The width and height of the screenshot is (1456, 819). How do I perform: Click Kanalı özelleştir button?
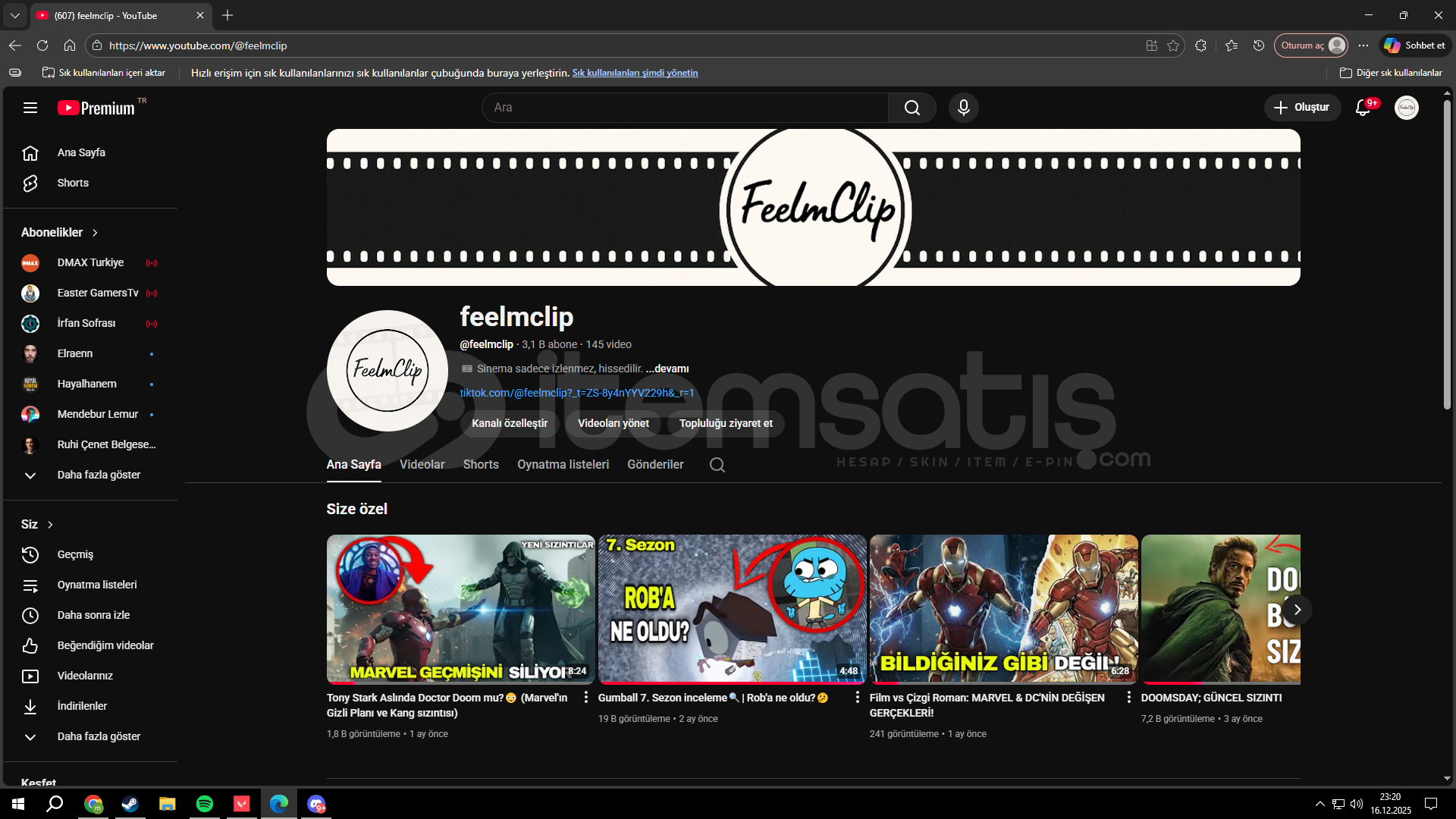(x=509, y=423)
